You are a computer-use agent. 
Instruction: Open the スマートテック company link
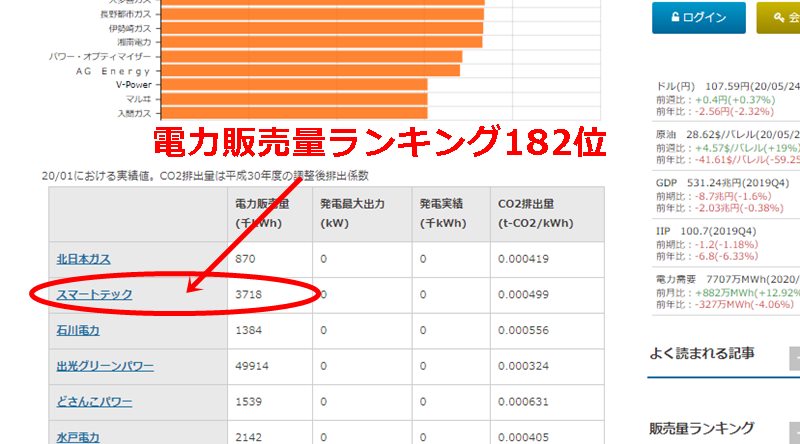click(x=94, y=295)
